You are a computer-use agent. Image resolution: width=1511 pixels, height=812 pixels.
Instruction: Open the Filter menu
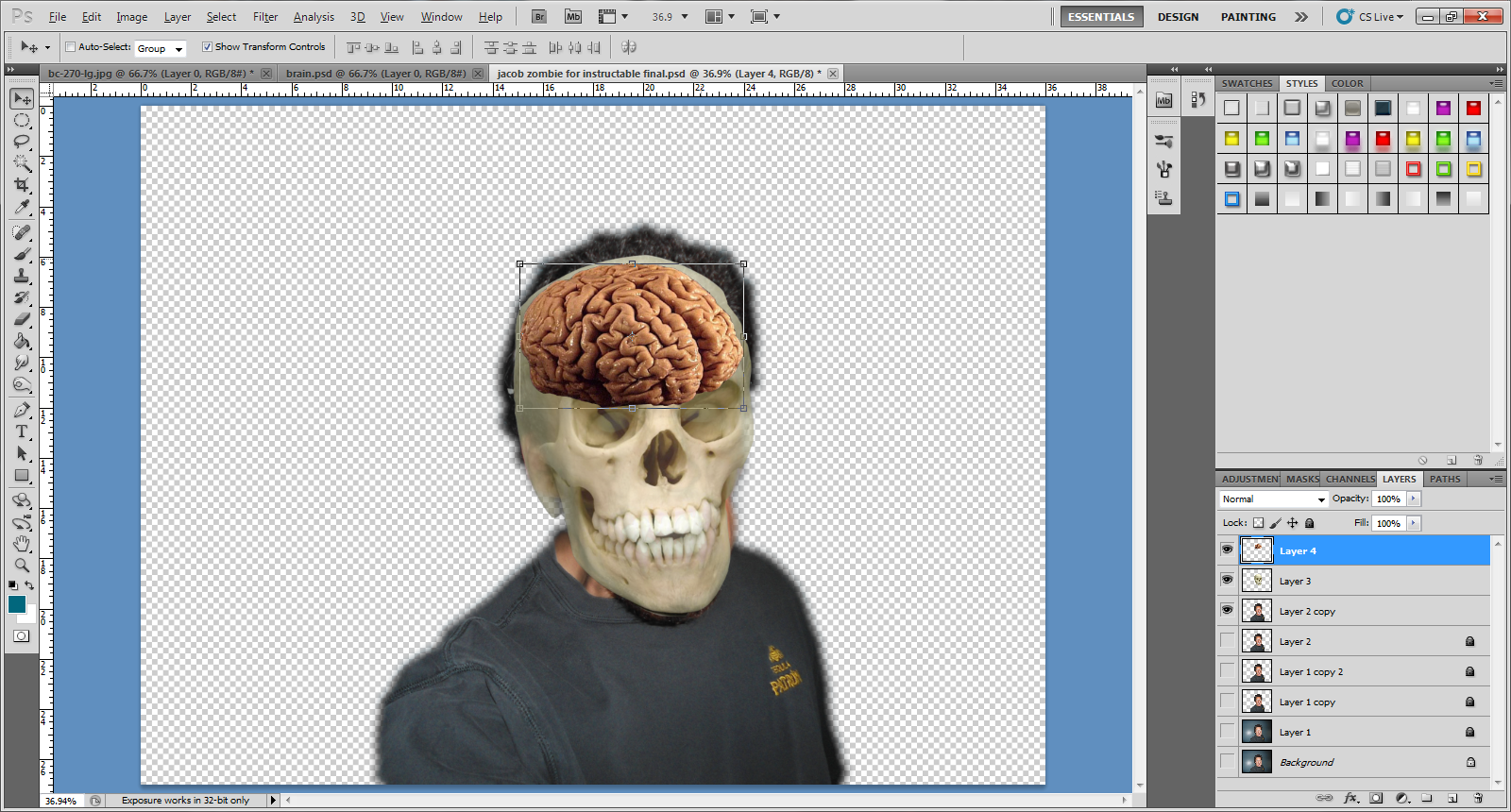(265, 17)
